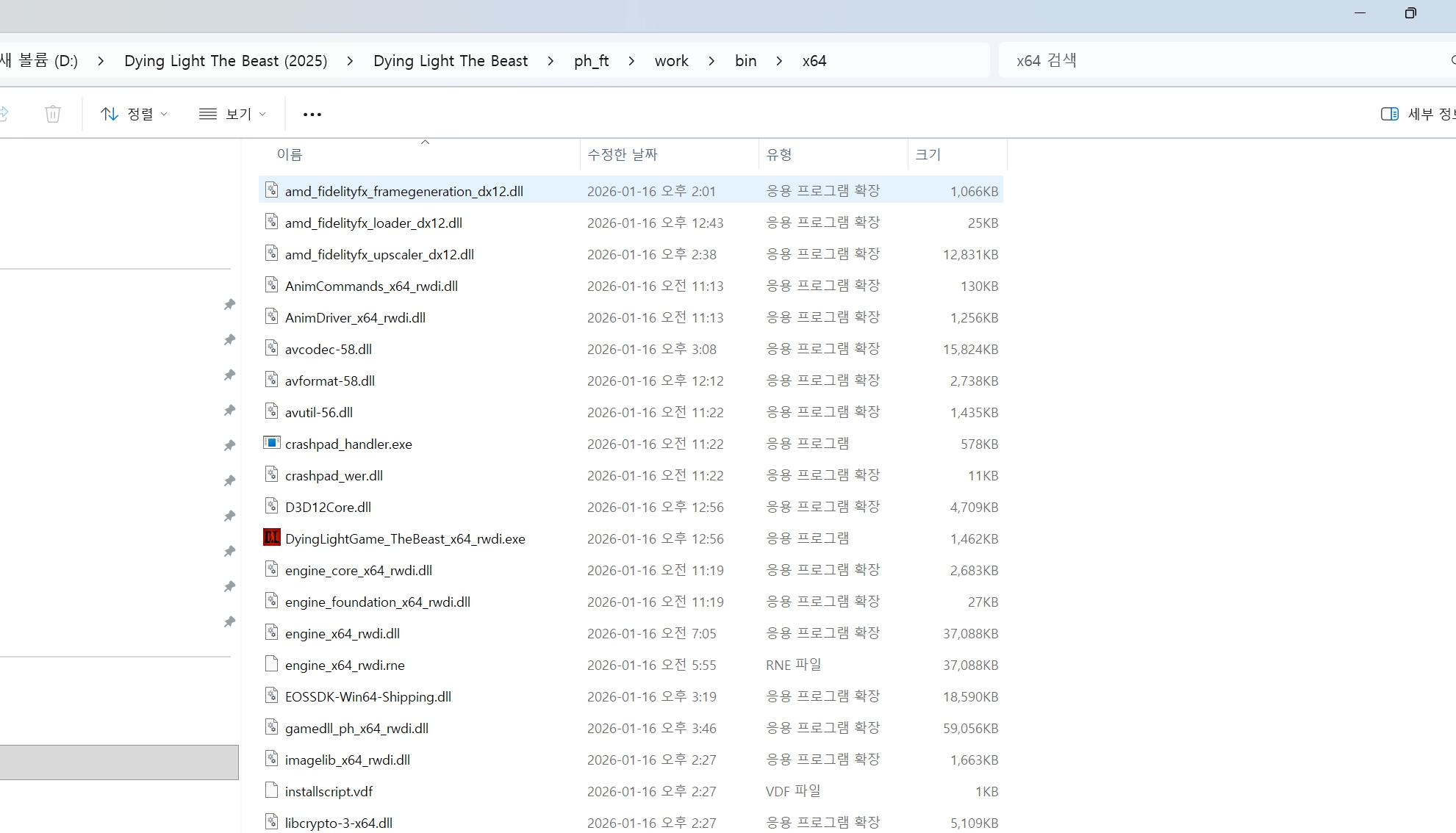Click the amd_fidelityfx_loader_dx12.dll file icon

pyautogui.click(x=272, y=222)
